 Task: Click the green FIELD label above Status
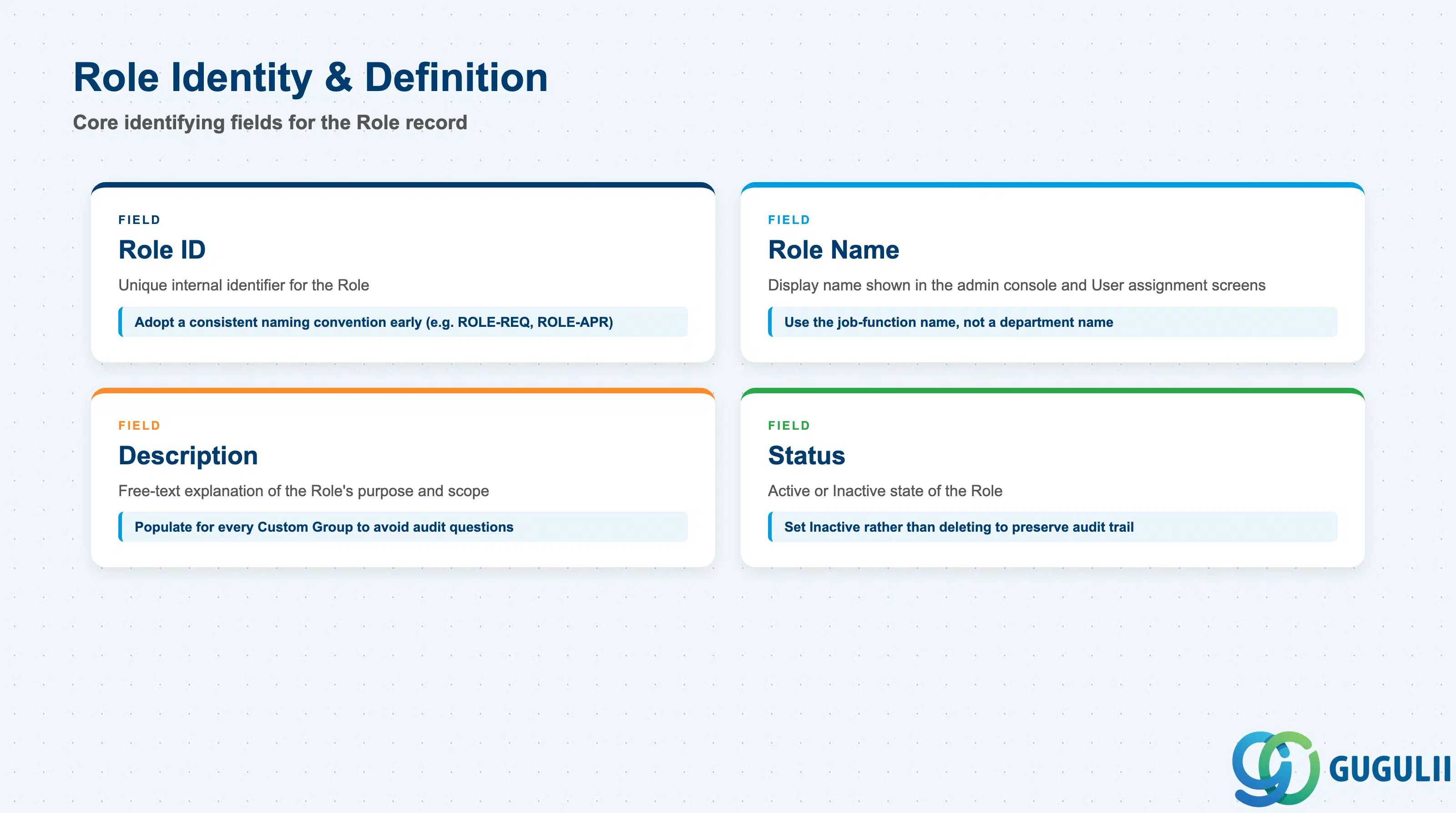[789, 425]
